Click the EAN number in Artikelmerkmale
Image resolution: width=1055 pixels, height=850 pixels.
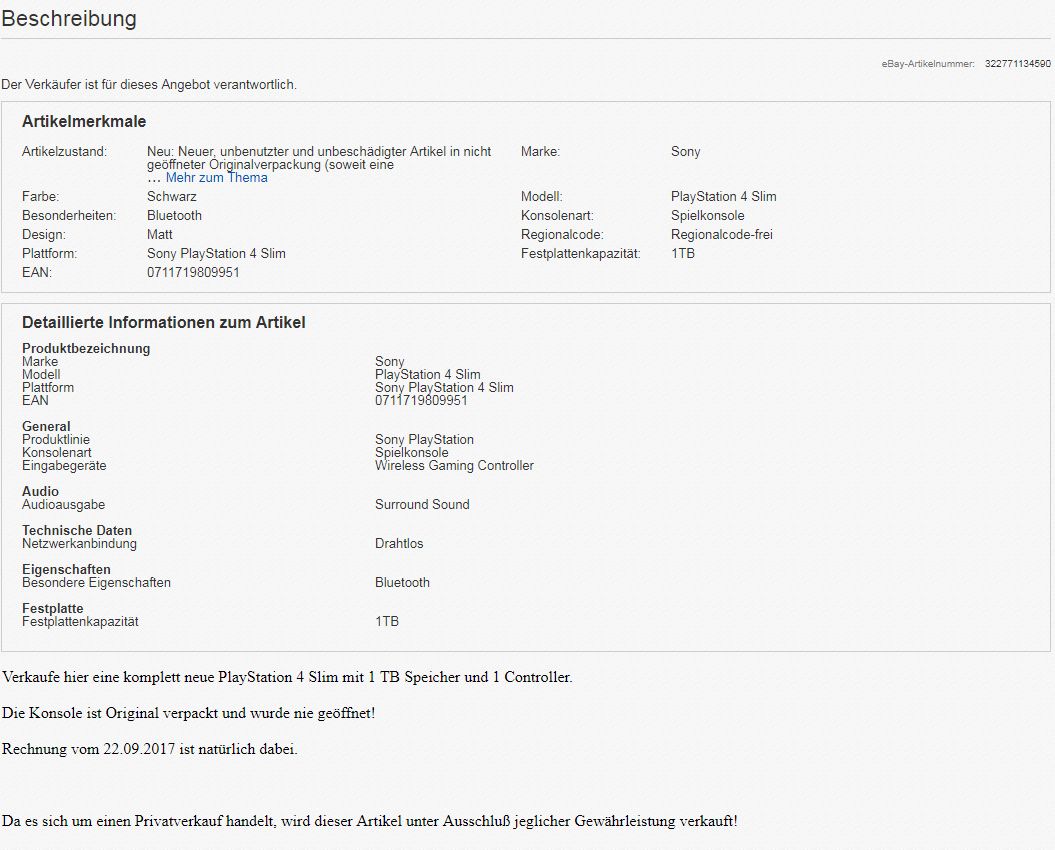(193, 273)
